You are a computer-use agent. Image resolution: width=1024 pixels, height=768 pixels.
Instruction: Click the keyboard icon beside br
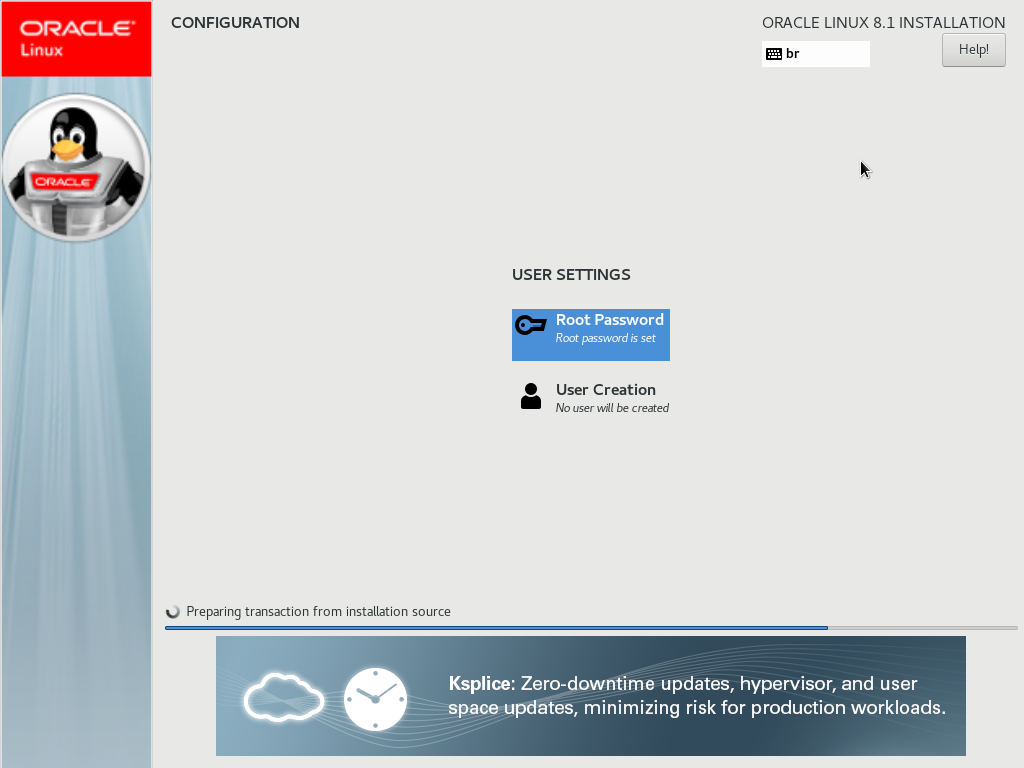774,54
